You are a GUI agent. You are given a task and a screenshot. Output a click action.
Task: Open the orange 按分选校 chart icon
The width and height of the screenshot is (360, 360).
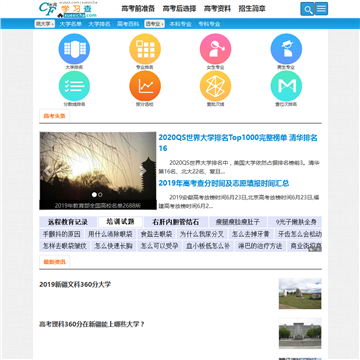[145, 86]
